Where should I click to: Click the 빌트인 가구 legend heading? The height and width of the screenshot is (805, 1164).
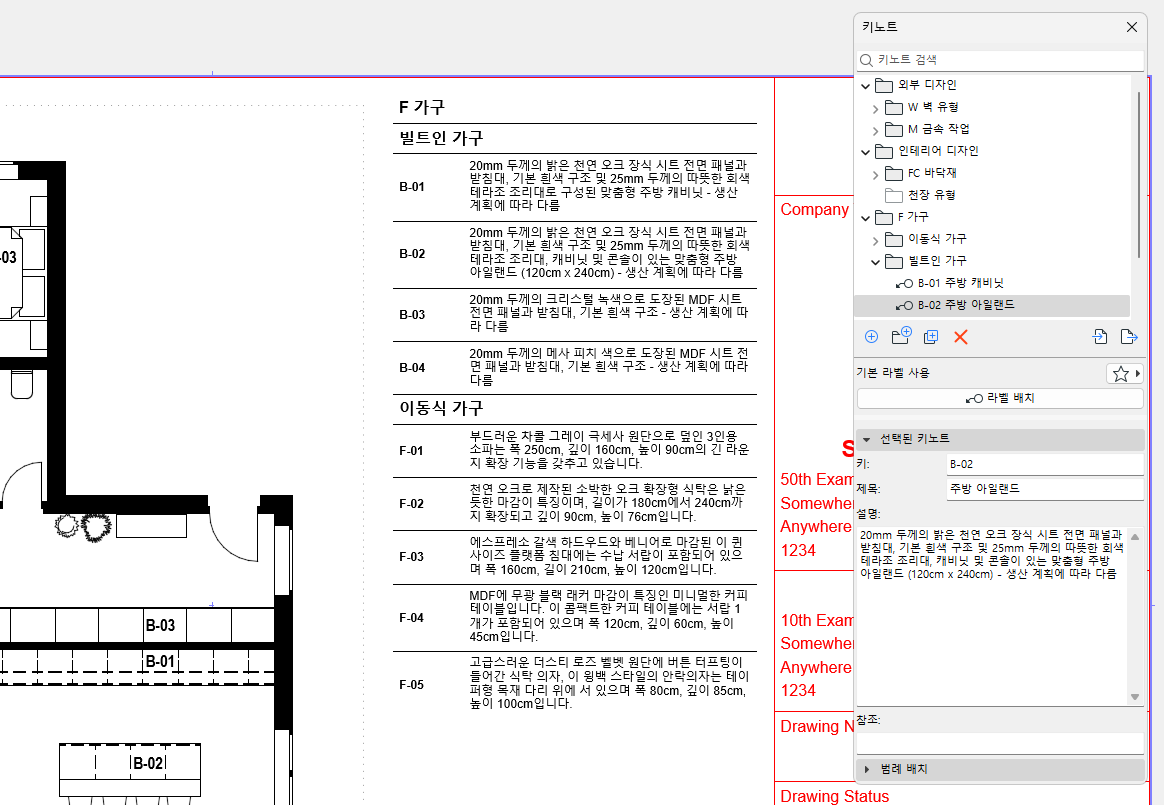[x=441, y=138]
